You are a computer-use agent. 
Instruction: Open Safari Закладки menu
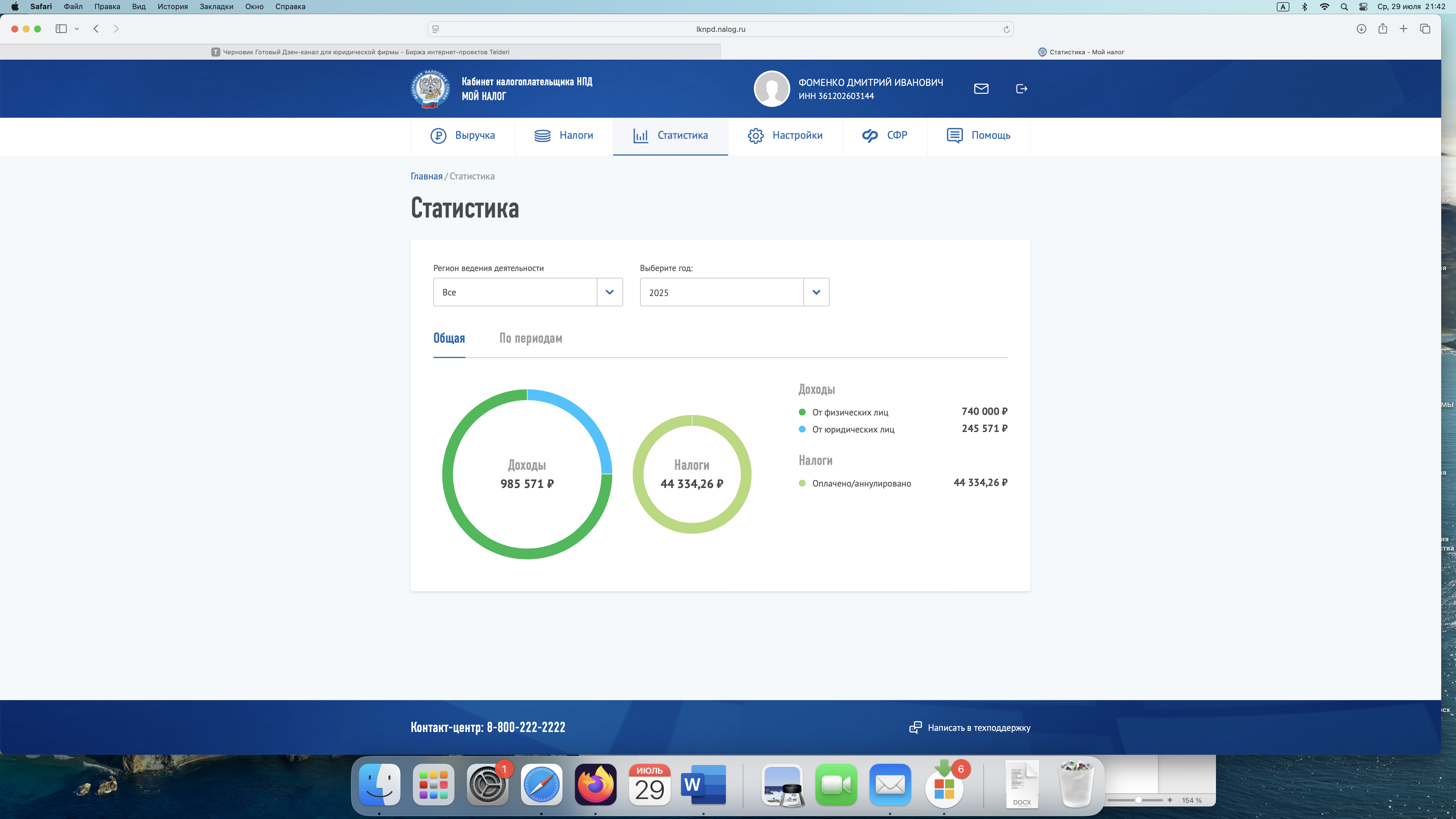(x=216, y=7)
